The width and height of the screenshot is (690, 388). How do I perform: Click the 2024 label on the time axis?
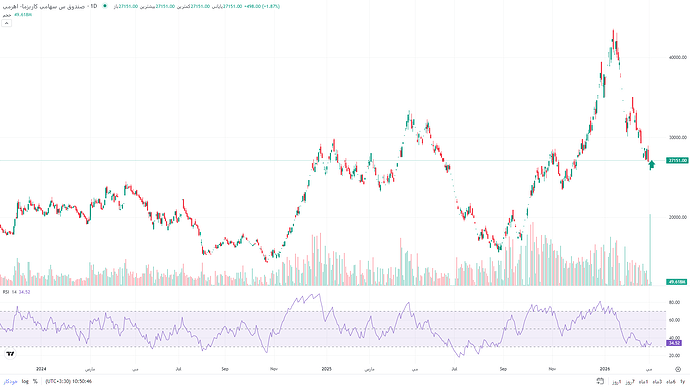(41, 369)
